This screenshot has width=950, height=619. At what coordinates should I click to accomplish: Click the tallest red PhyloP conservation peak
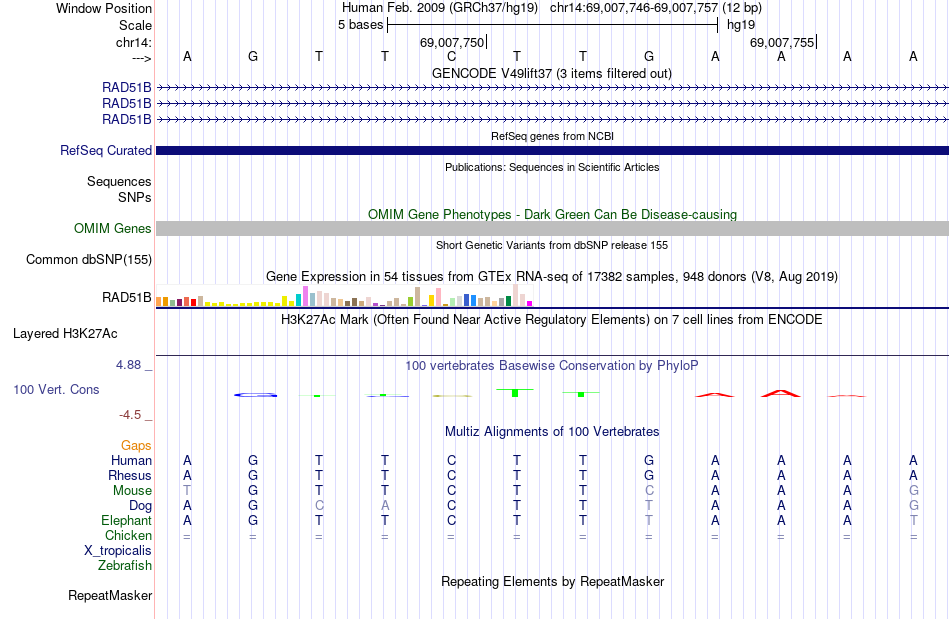click(x=781, y=393)
